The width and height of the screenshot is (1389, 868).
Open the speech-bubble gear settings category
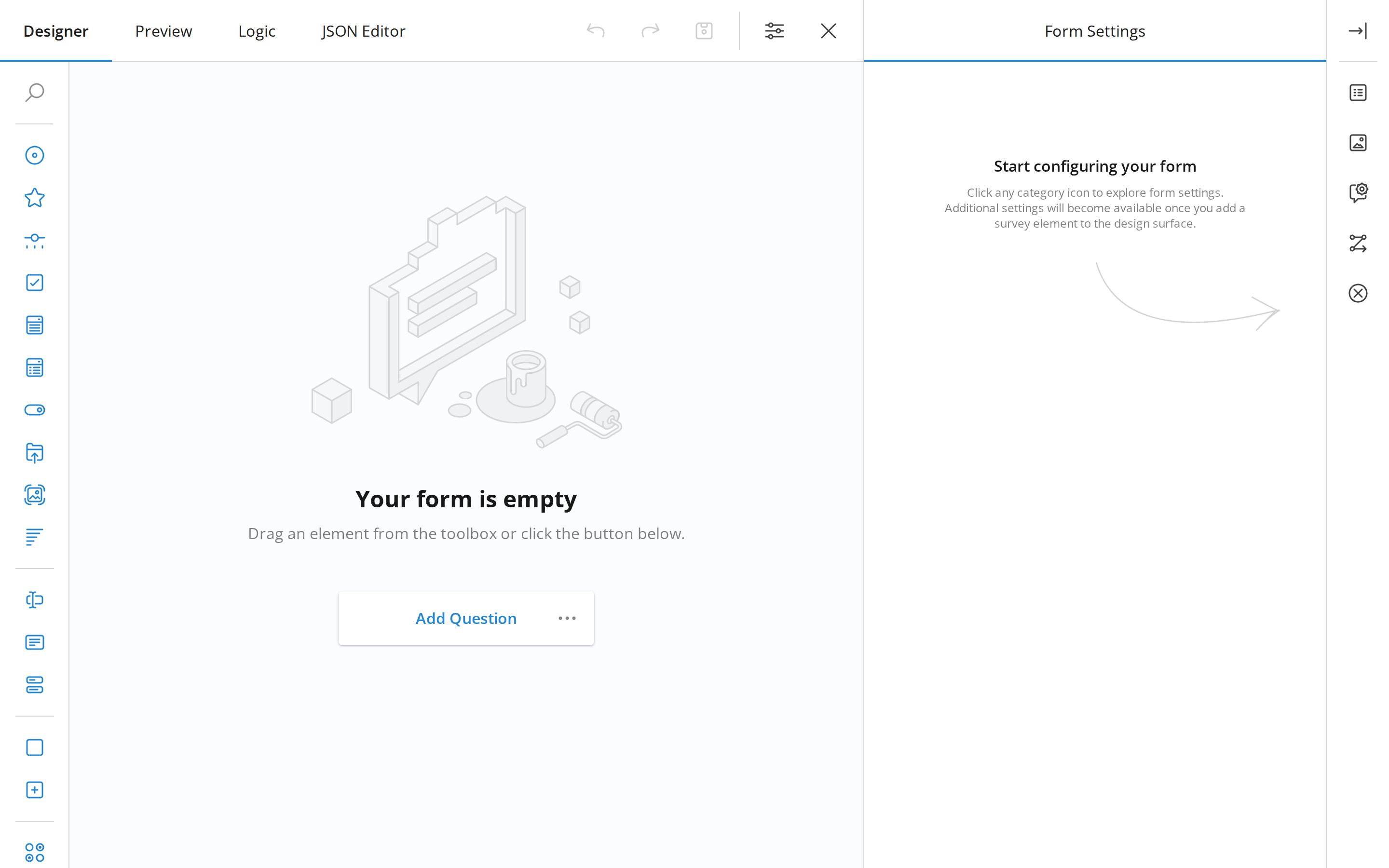(1358, 192)
